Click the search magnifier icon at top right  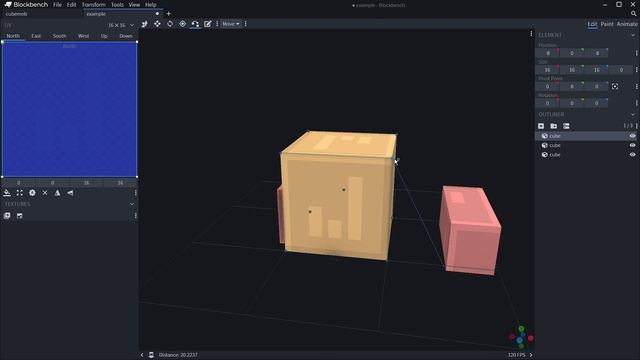click(x=633, y=14)
